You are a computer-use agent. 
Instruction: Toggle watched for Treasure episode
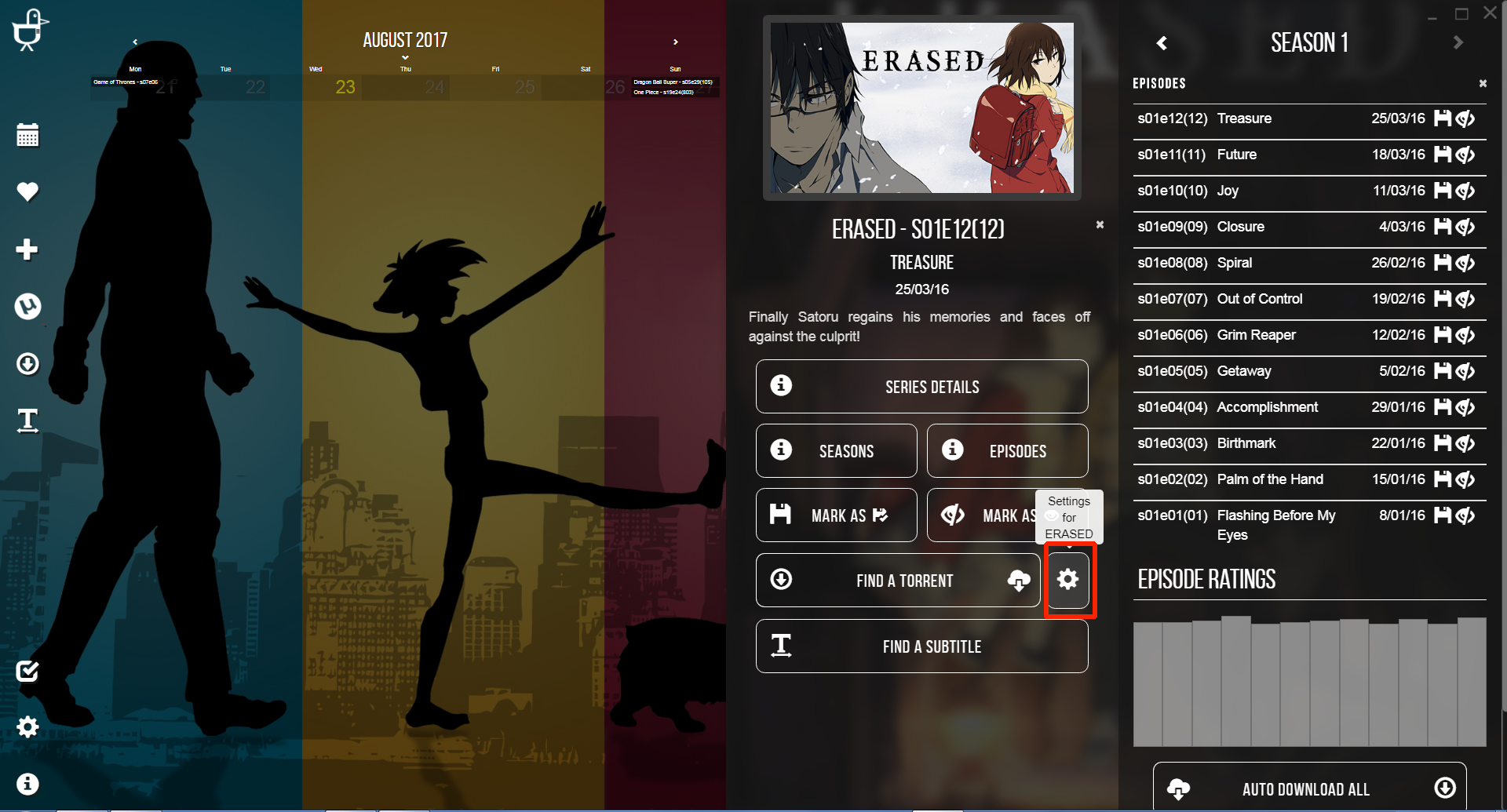(x=1465, y=118)
